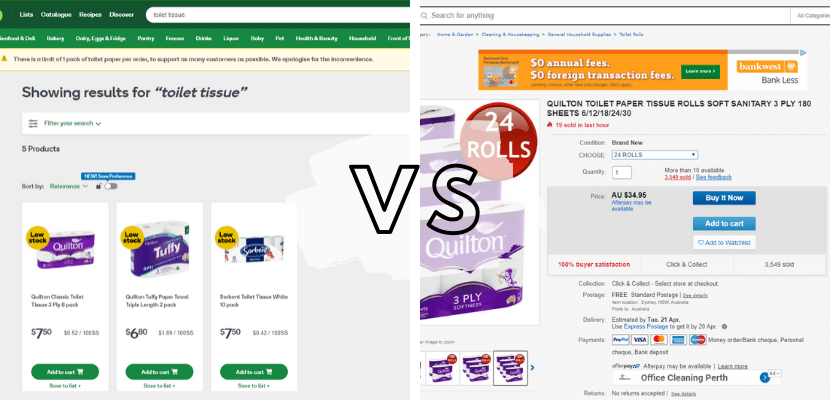Image resolution: width=830 pixels, height=400 pixels.
Task: Click the VISA payment icon
Action: coord(639,340)
